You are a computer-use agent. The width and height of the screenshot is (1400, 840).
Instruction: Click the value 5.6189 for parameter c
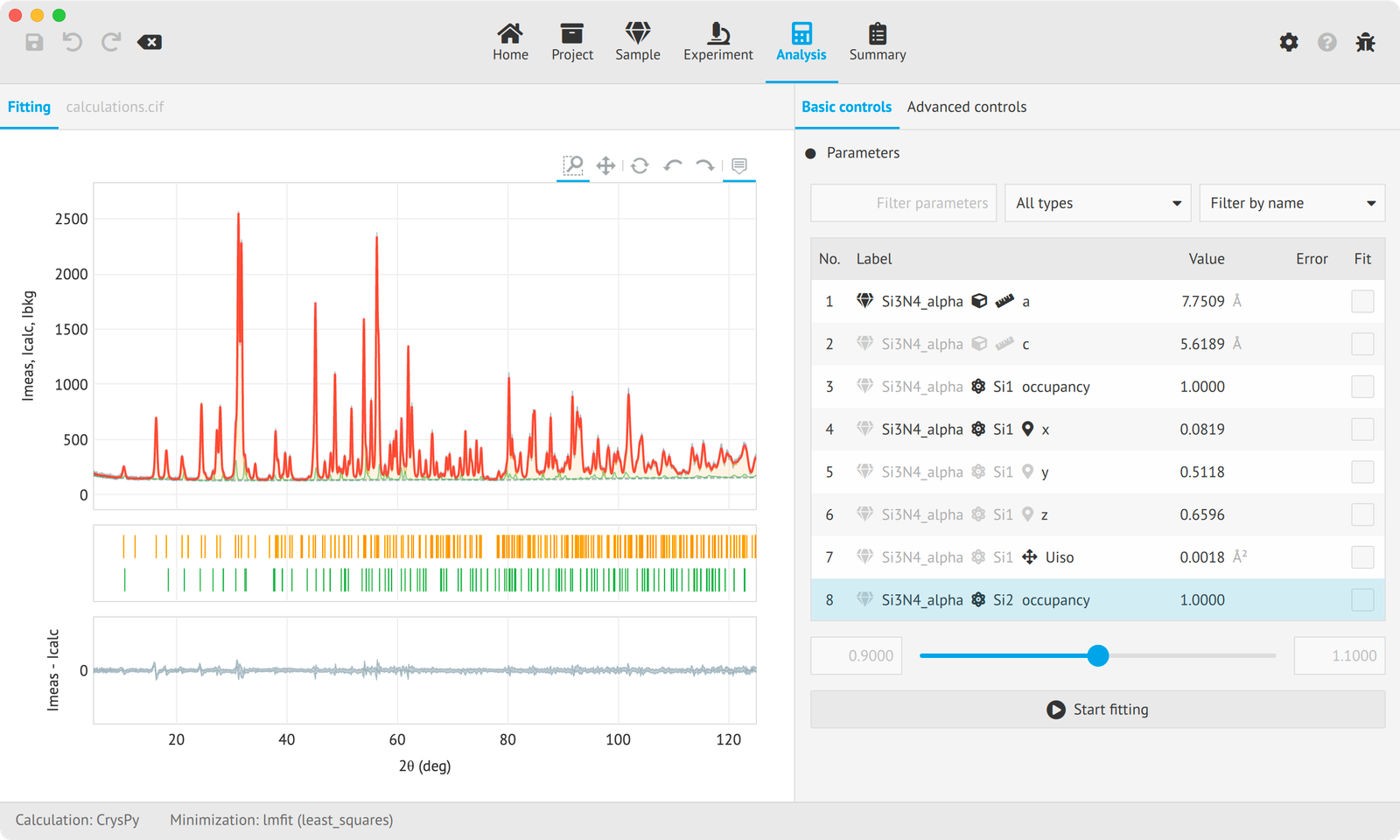coord(1202,344)
